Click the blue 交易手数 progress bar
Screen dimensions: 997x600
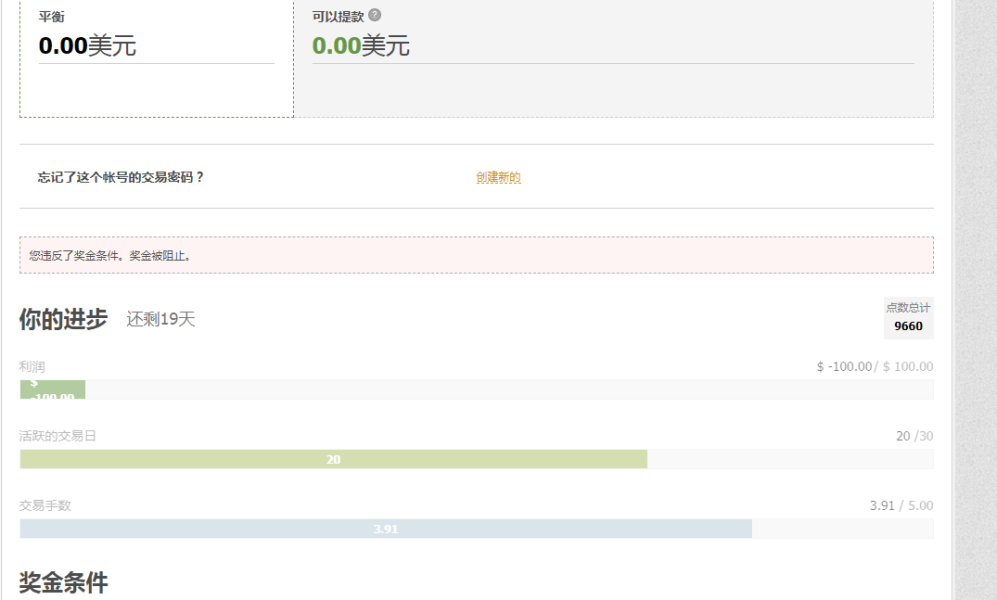pyautogui.click(x=385, y=529)
